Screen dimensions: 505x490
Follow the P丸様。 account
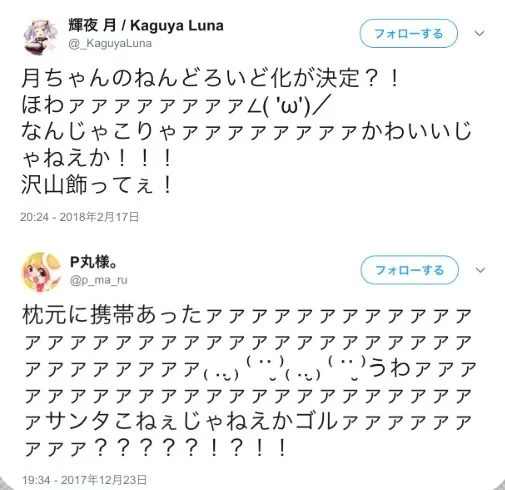(x=409, y=270)
